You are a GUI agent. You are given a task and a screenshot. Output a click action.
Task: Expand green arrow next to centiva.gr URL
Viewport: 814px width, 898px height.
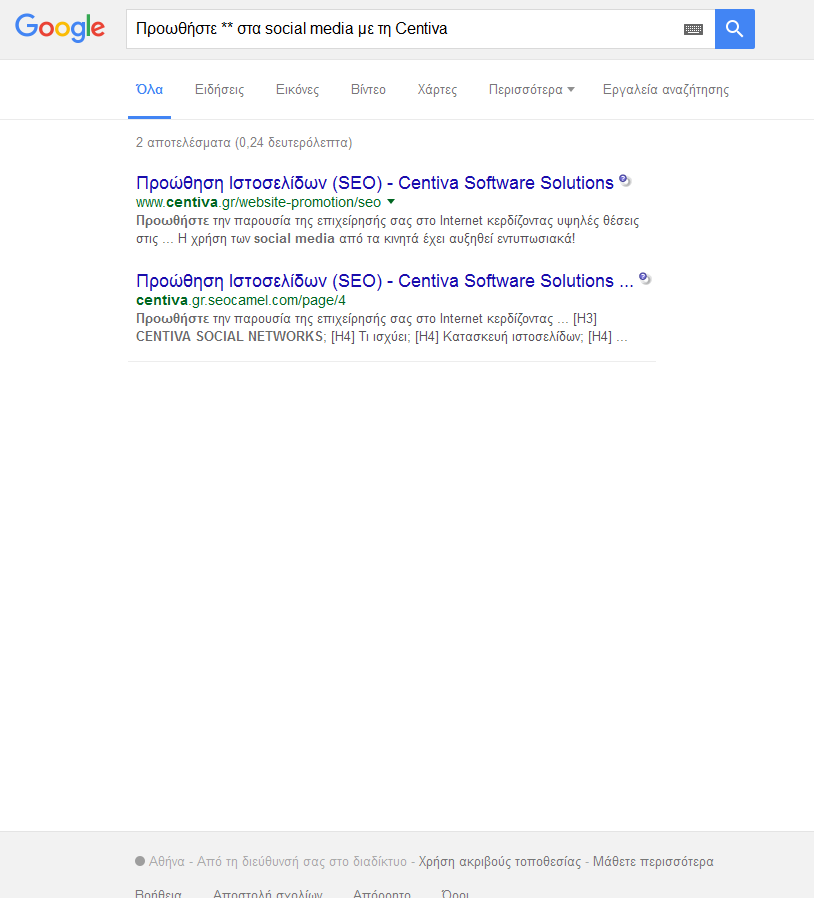coord(391,202)
